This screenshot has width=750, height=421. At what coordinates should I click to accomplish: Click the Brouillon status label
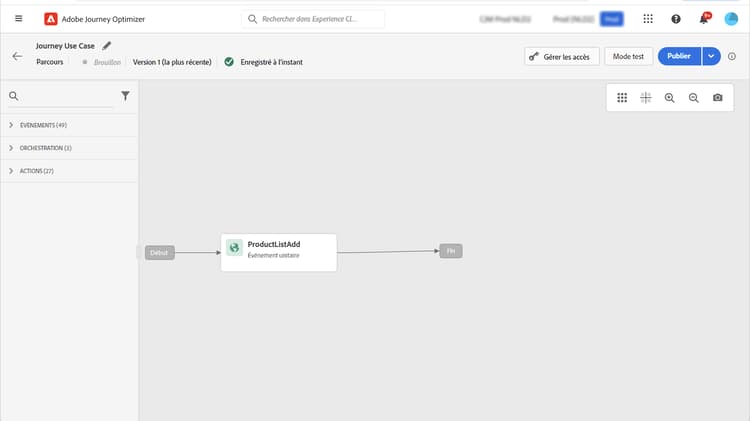[108, 62]
